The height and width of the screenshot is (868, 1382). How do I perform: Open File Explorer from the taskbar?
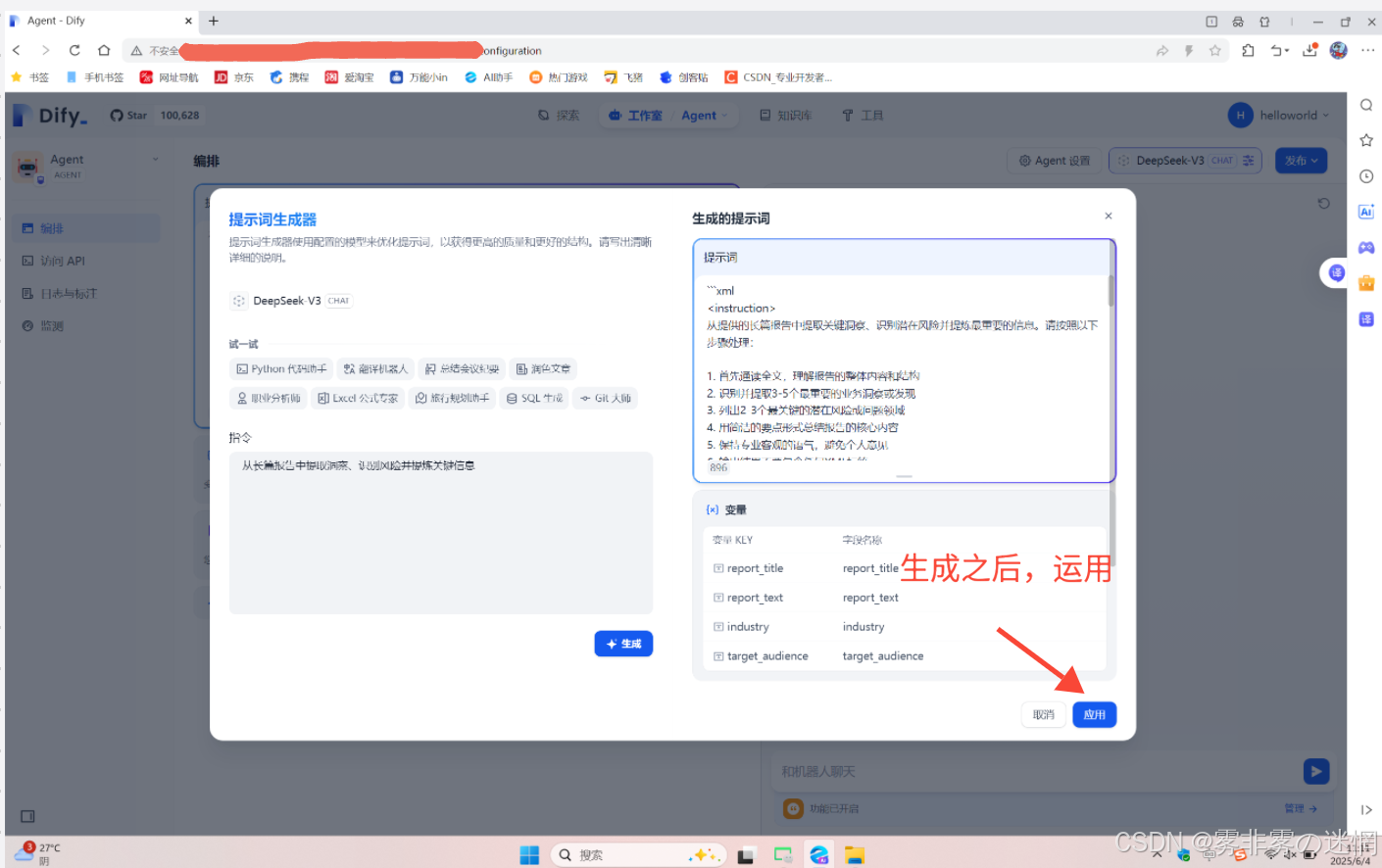pos(855,855)
